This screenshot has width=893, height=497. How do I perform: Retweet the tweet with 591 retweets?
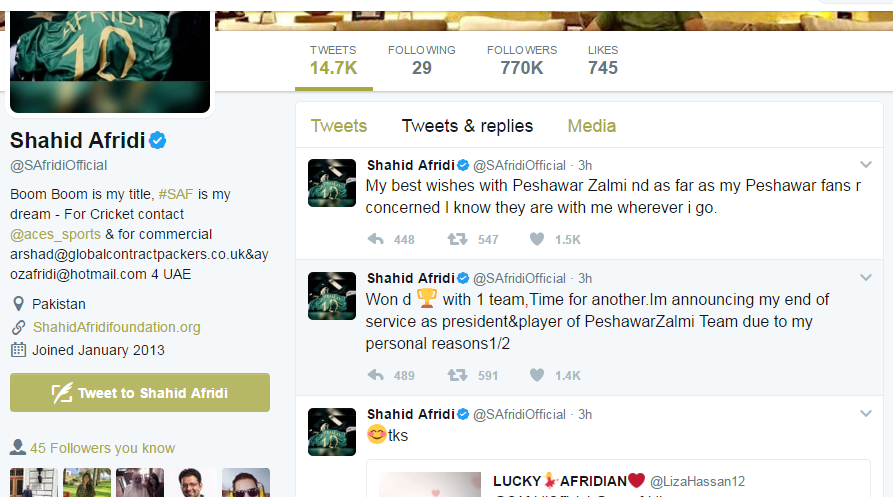(457, 375)
